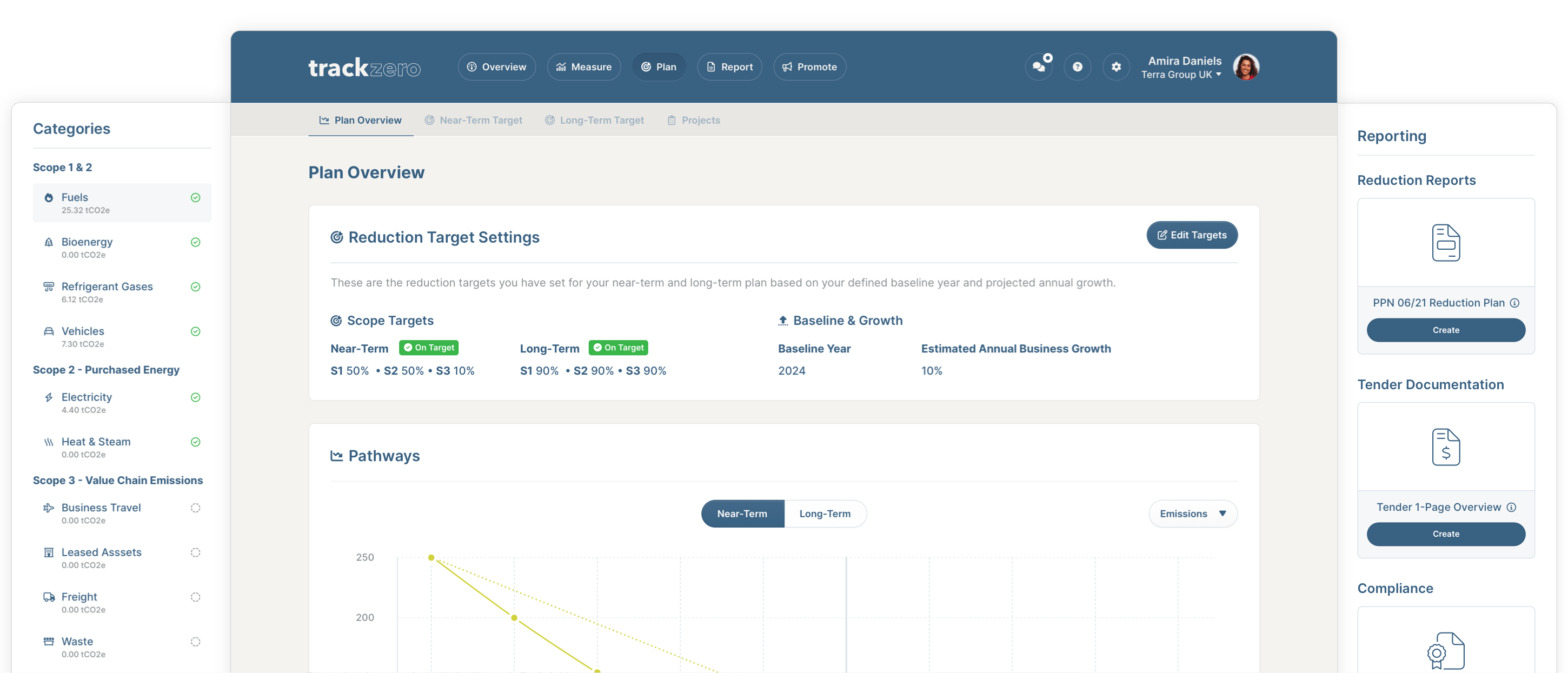The height and width of the screenshot is (673, 1568).
Task: Open the Overview navigation tab
Action: 496,67
